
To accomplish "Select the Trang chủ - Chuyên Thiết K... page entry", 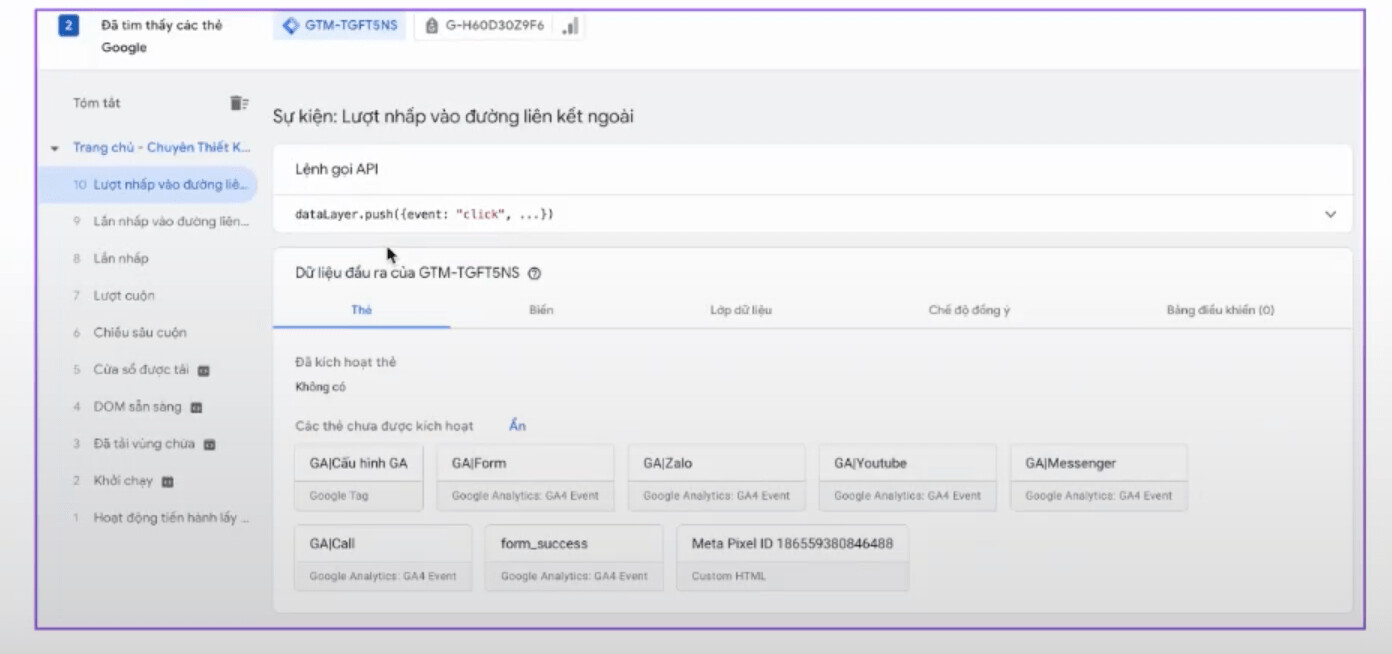I will [162, 148].
